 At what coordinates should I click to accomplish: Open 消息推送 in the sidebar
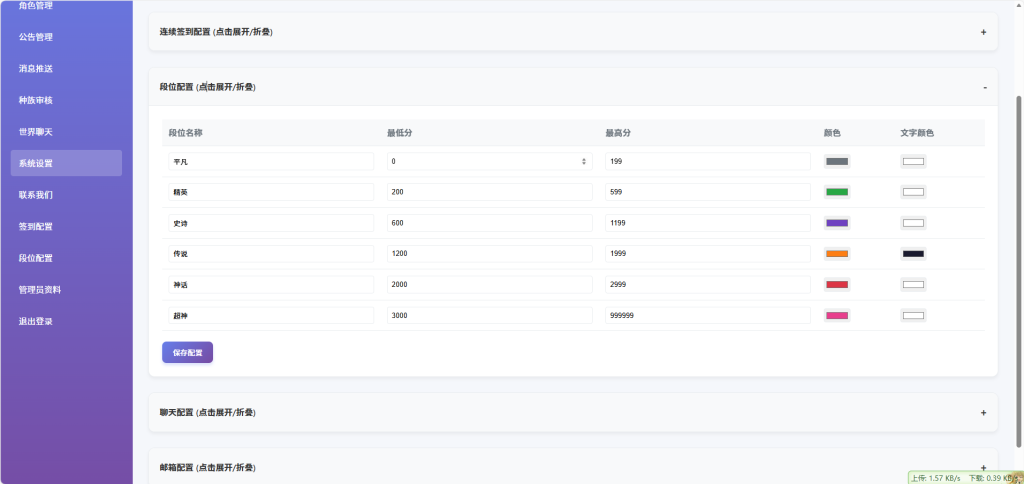point(36,69)
